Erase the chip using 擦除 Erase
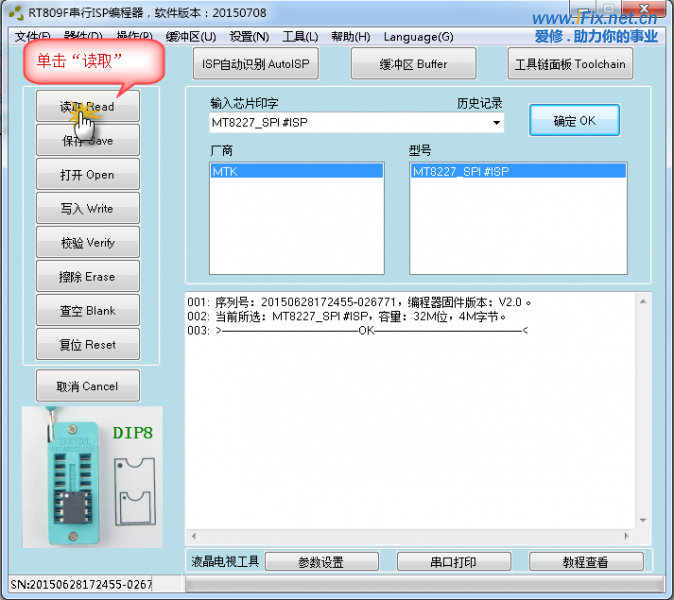Image resolution: width=674 pixels, height=600 pixels. 87,276
